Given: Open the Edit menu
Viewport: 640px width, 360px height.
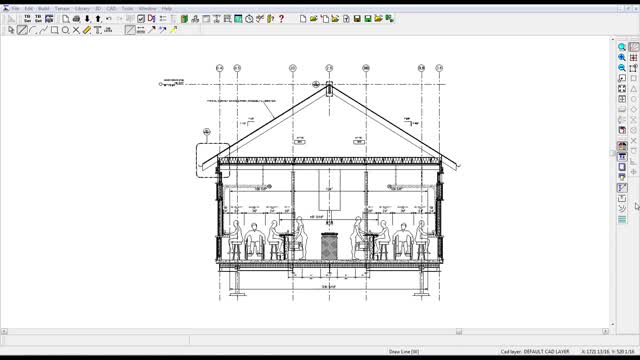Looking at the screenshot, I should pyautogui.click(x=29, y=9).
